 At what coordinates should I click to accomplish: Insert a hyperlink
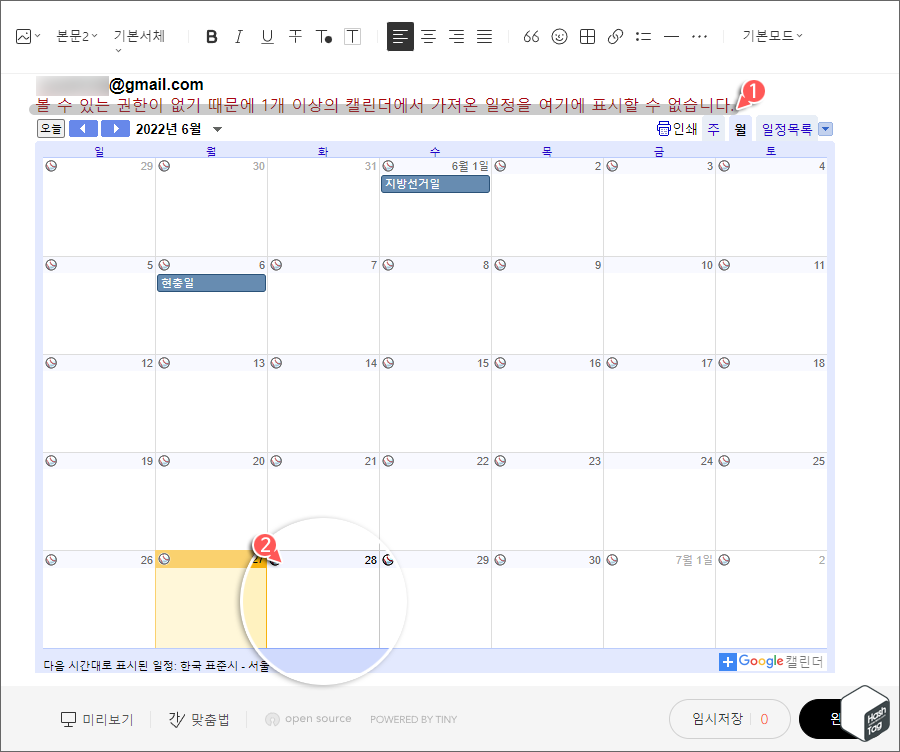(x=615, y=36)
